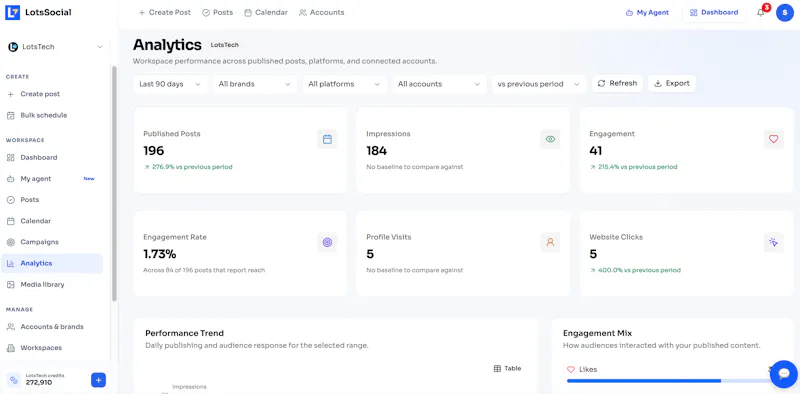Go to Dashboard in the sidebar
This screenshot has height=394, width=800.
point(52,158)
